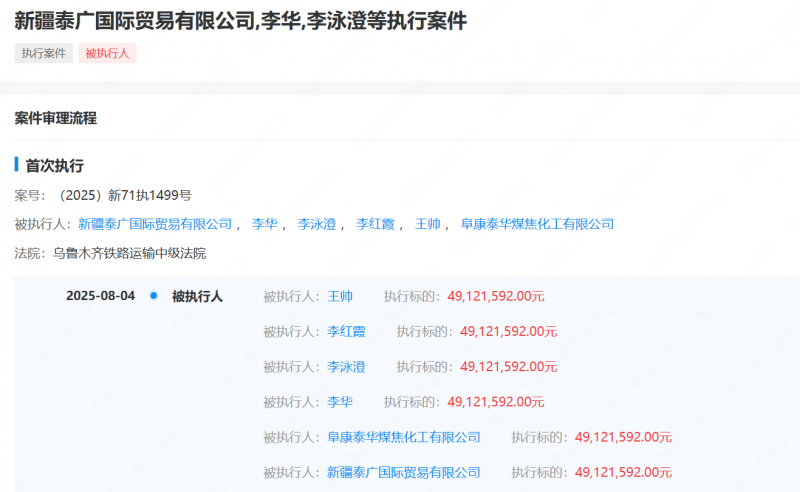Open 新疆泰广国际贸易有限公司 link in timeline row
Viewport: 800px width, 492px height.
coord(404,473)
